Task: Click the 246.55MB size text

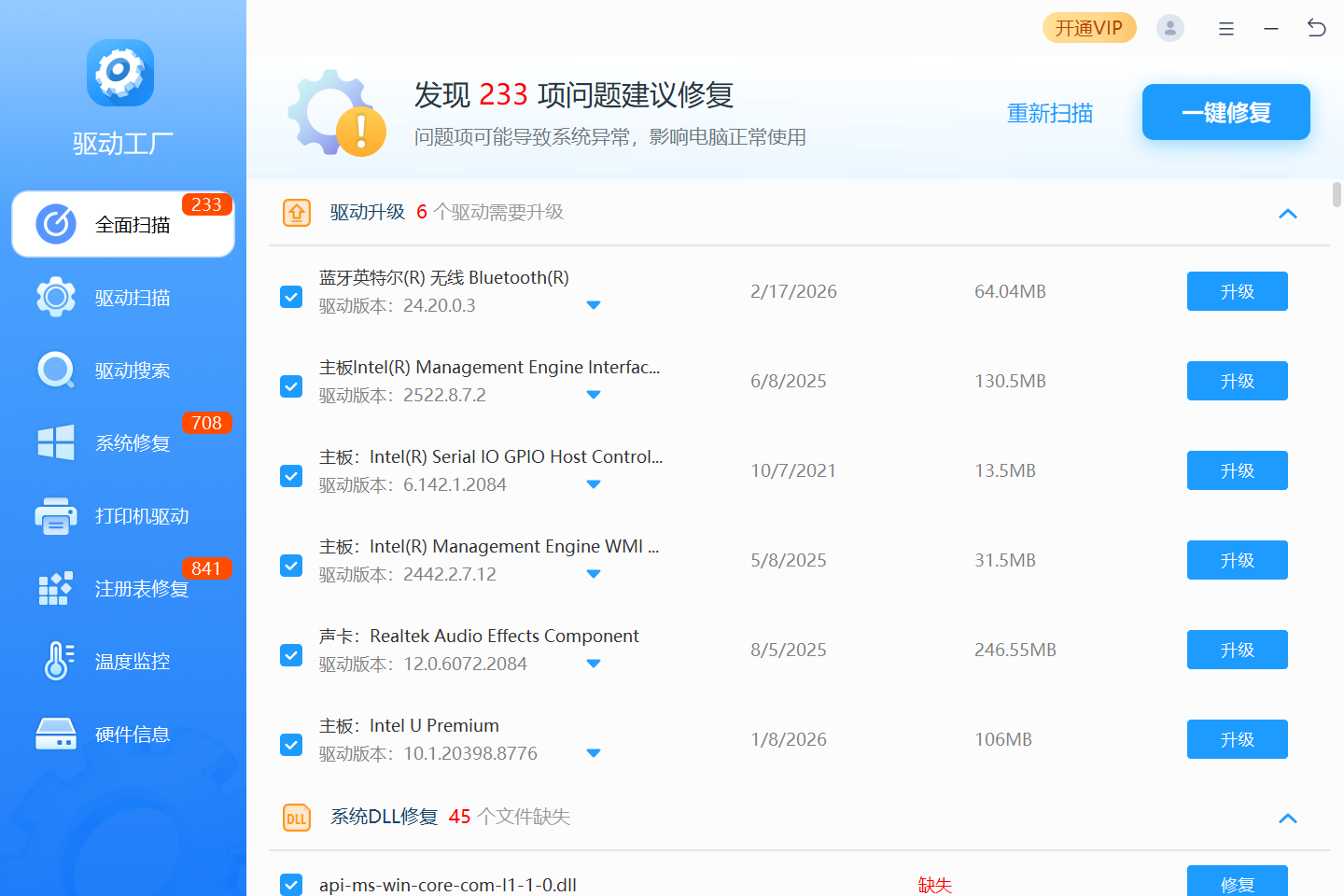Action: (x=1015, y=650)
